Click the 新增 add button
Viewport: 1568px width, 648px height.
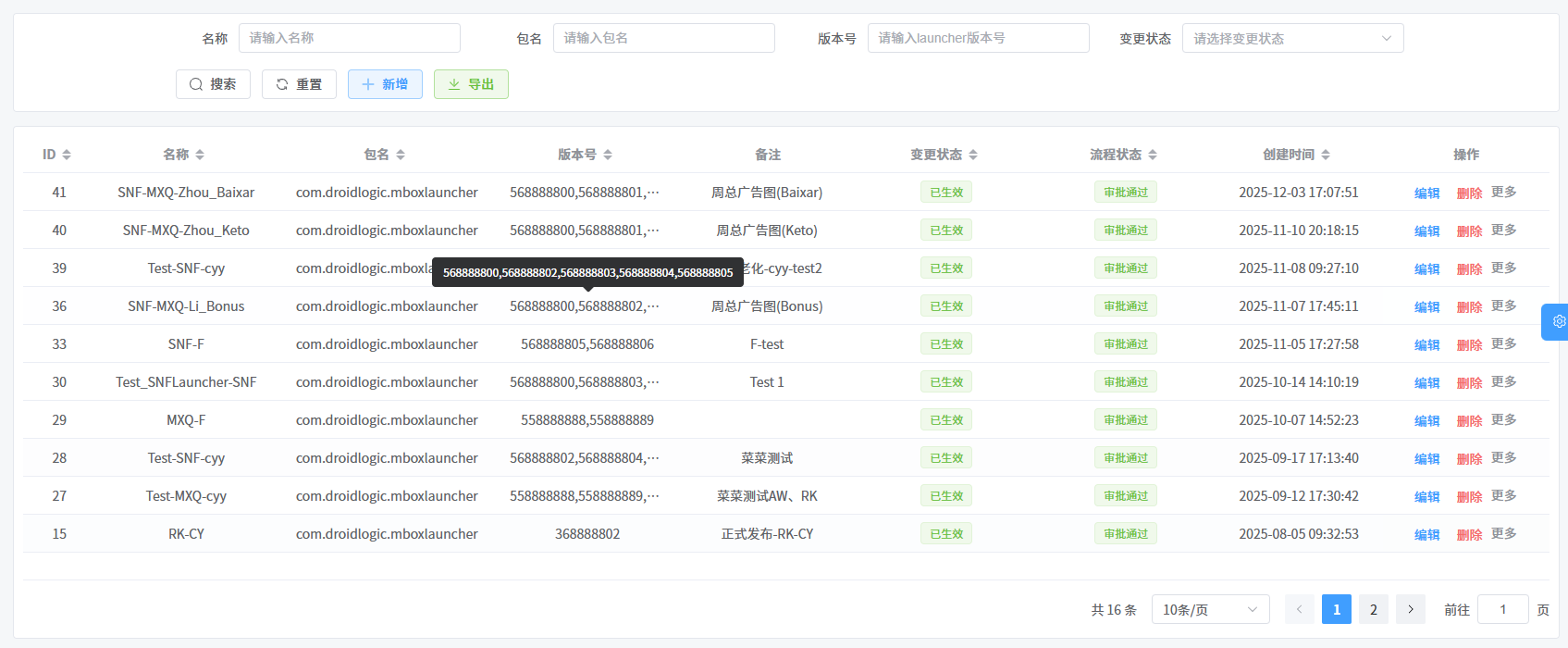coord(385,84)
